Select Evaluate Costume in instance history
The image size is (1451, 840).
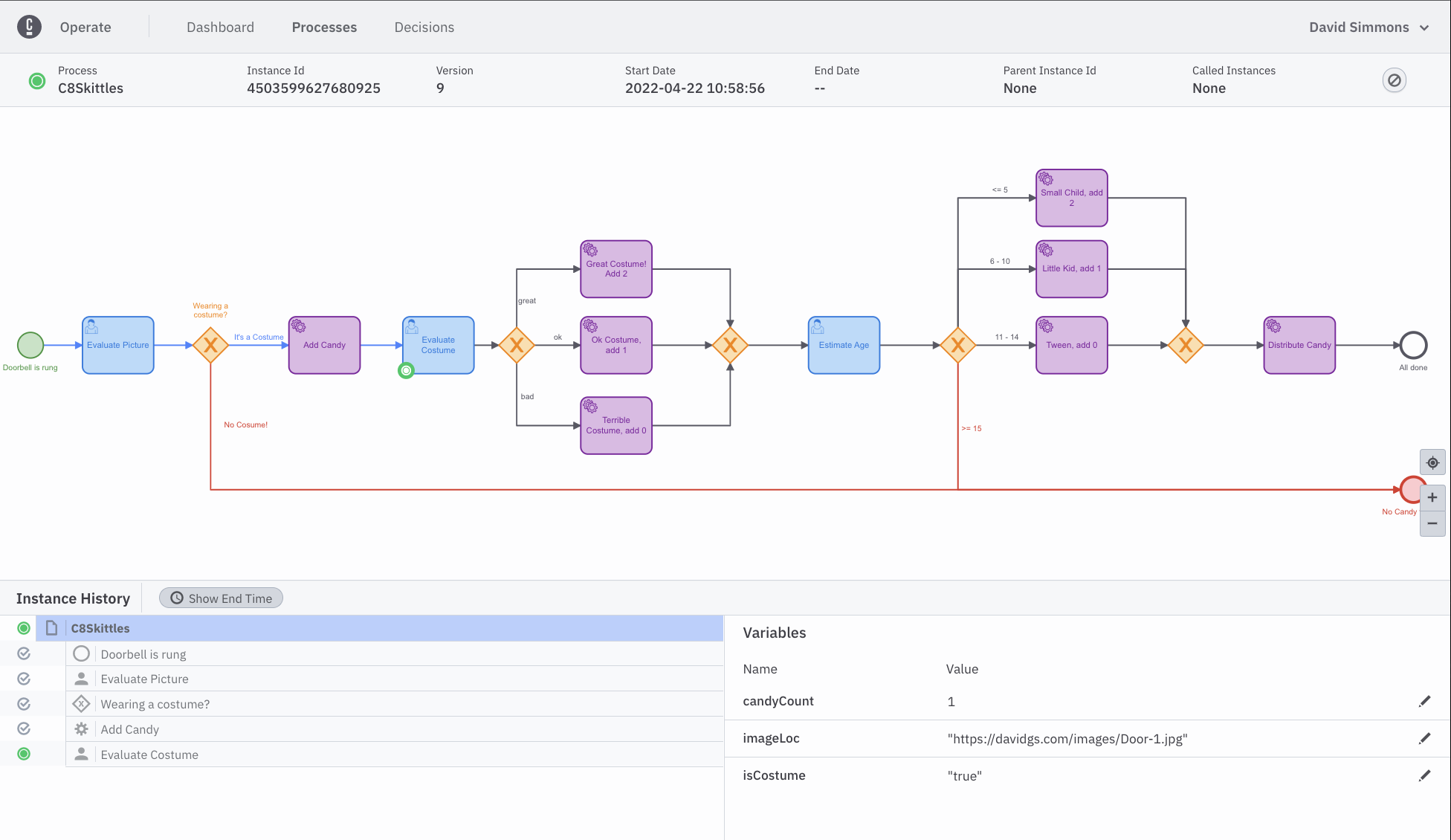149,755
